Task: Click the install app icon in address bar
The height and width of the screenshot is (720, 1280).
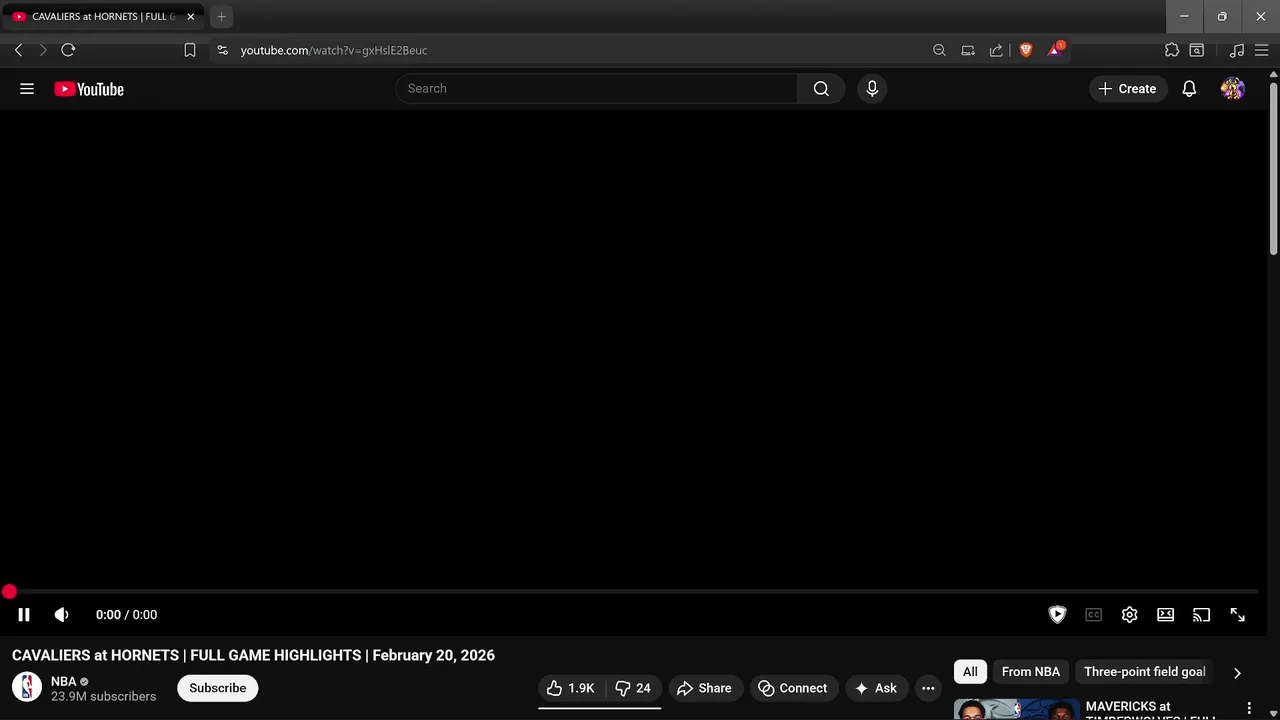Action: coord(968,50)
